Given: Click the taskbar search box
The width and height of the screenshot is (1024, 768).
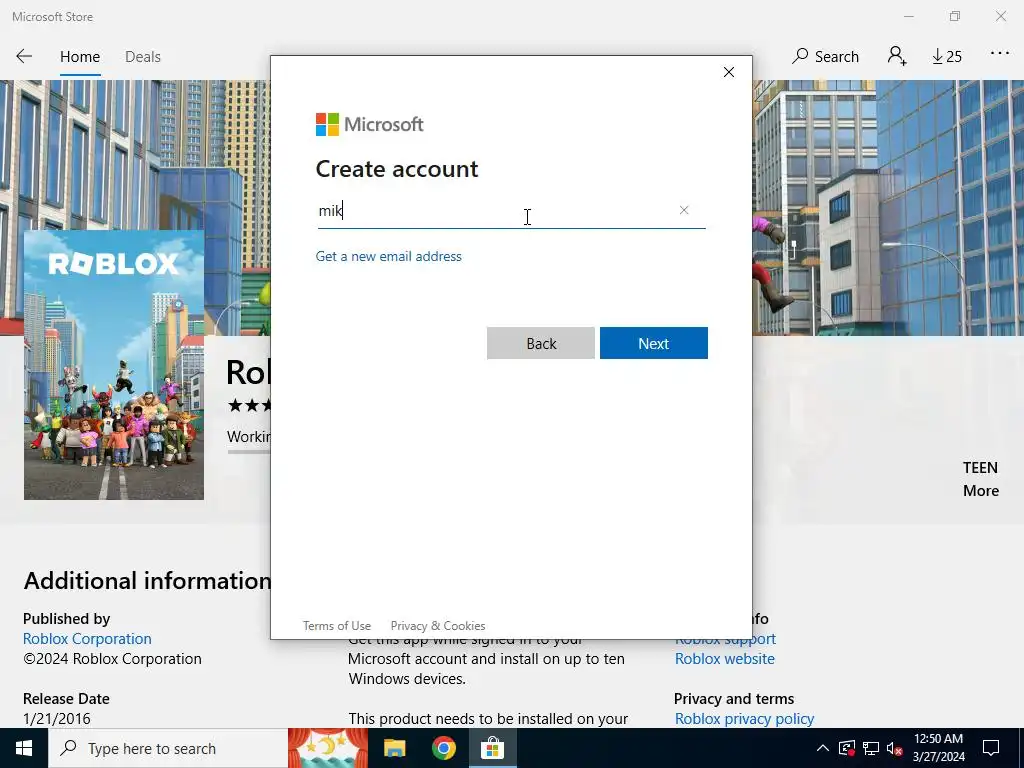Looking at the screenshot, I should click(x=168, y=748).
